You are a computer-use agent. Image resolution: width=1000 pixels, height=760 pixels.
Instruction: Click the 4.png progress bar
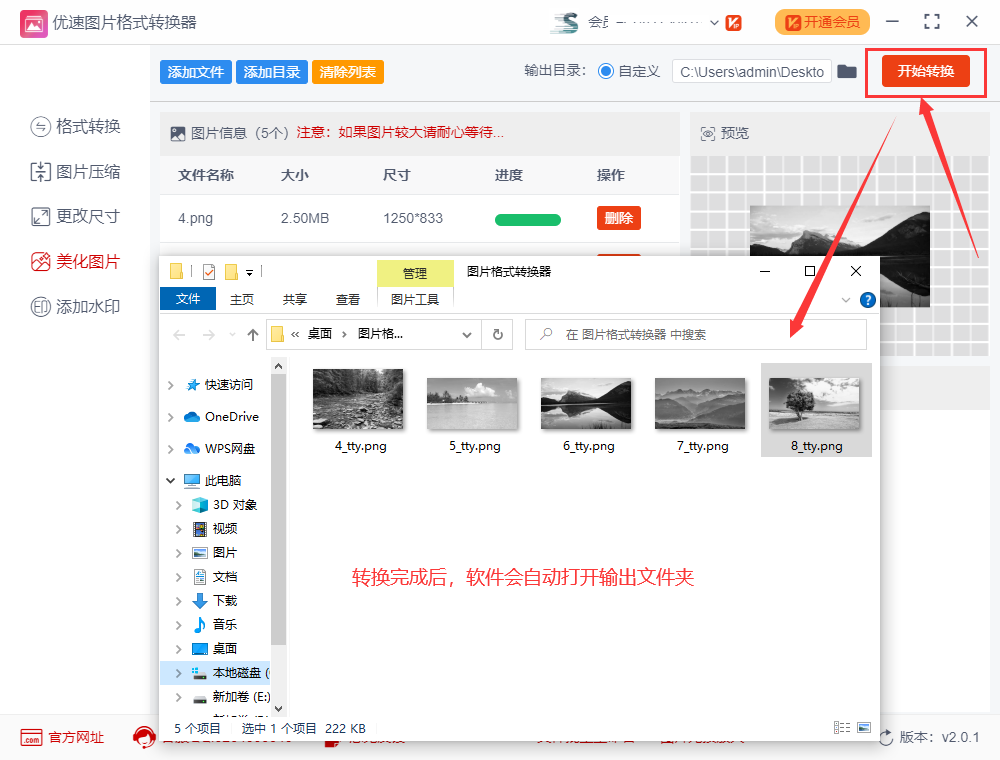tap(527, 220)
